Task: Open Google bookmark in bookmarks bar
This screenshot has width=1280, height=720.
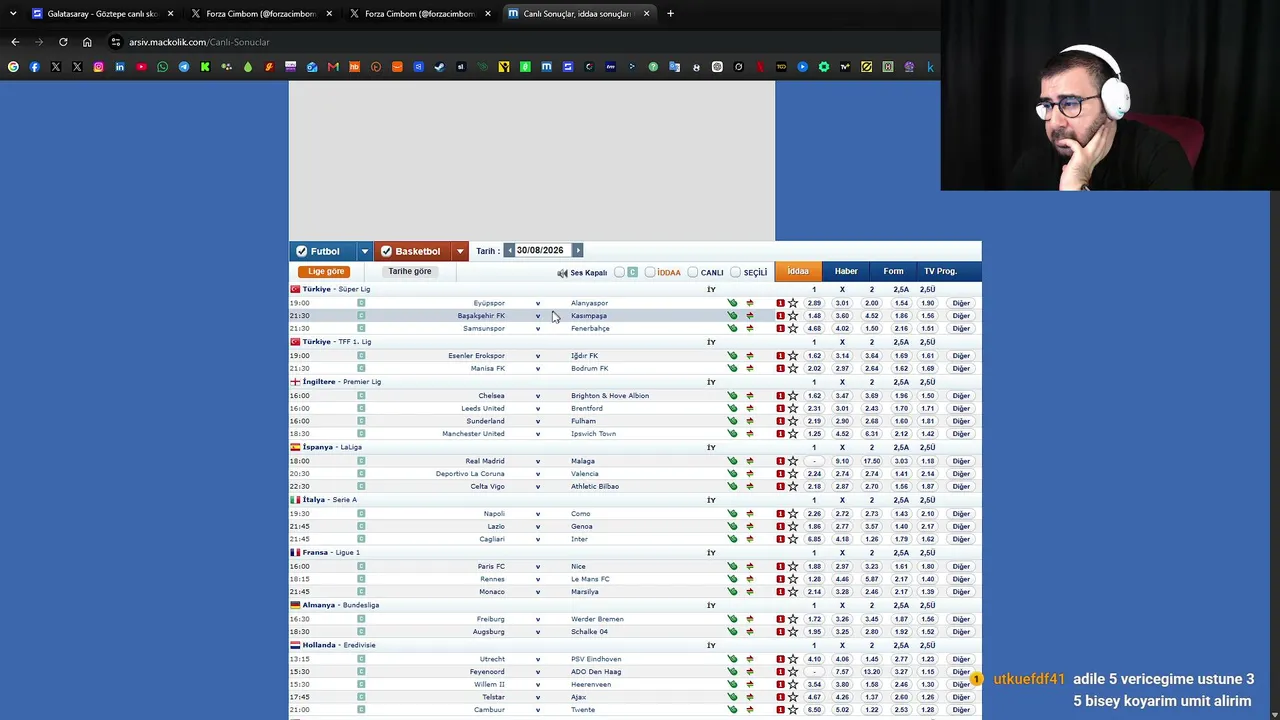Action: [x=13, y=67]
